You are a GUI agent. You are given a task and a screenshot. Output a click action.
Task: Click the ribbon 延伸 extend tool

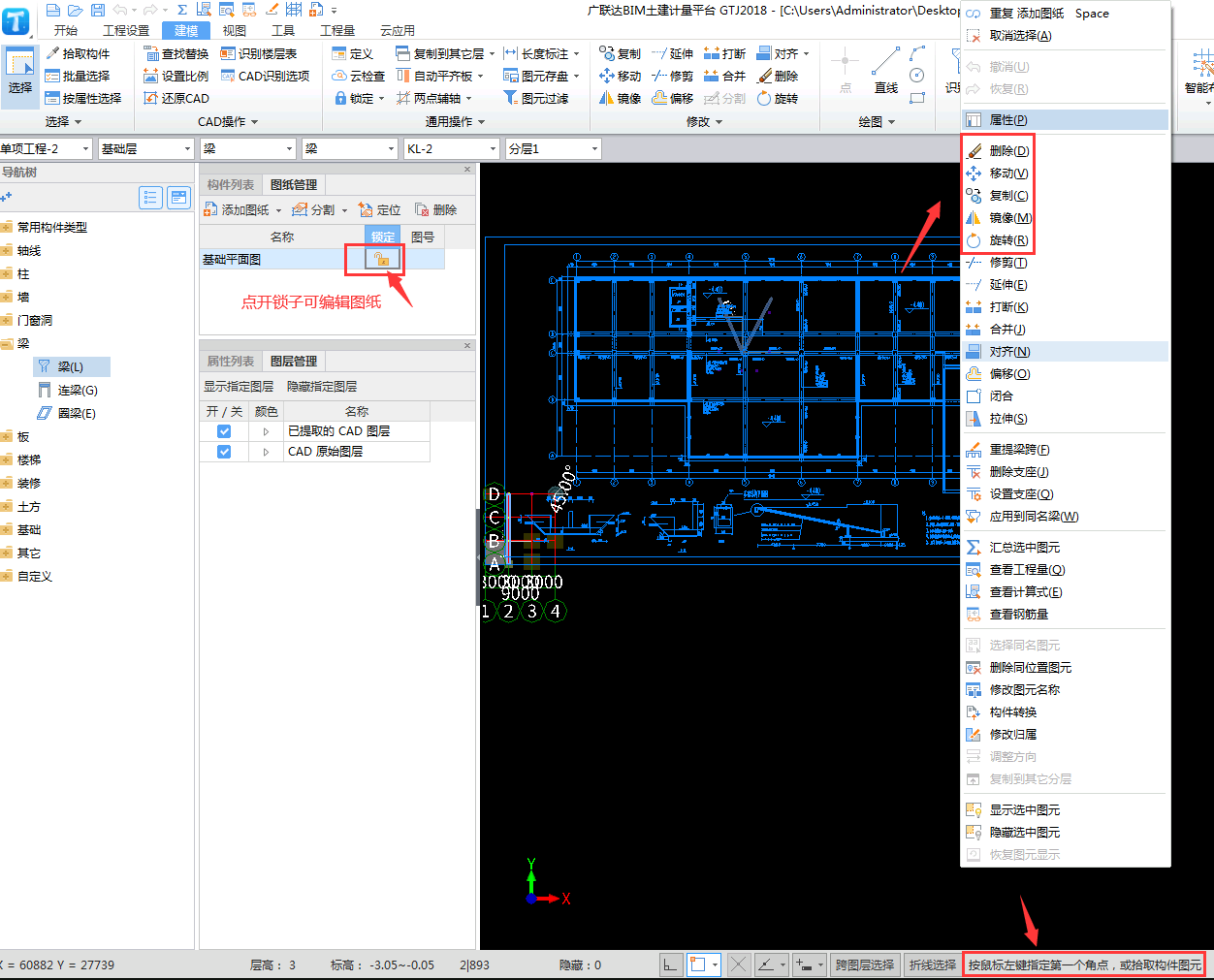pyautogui.click(x=672, y=53)
